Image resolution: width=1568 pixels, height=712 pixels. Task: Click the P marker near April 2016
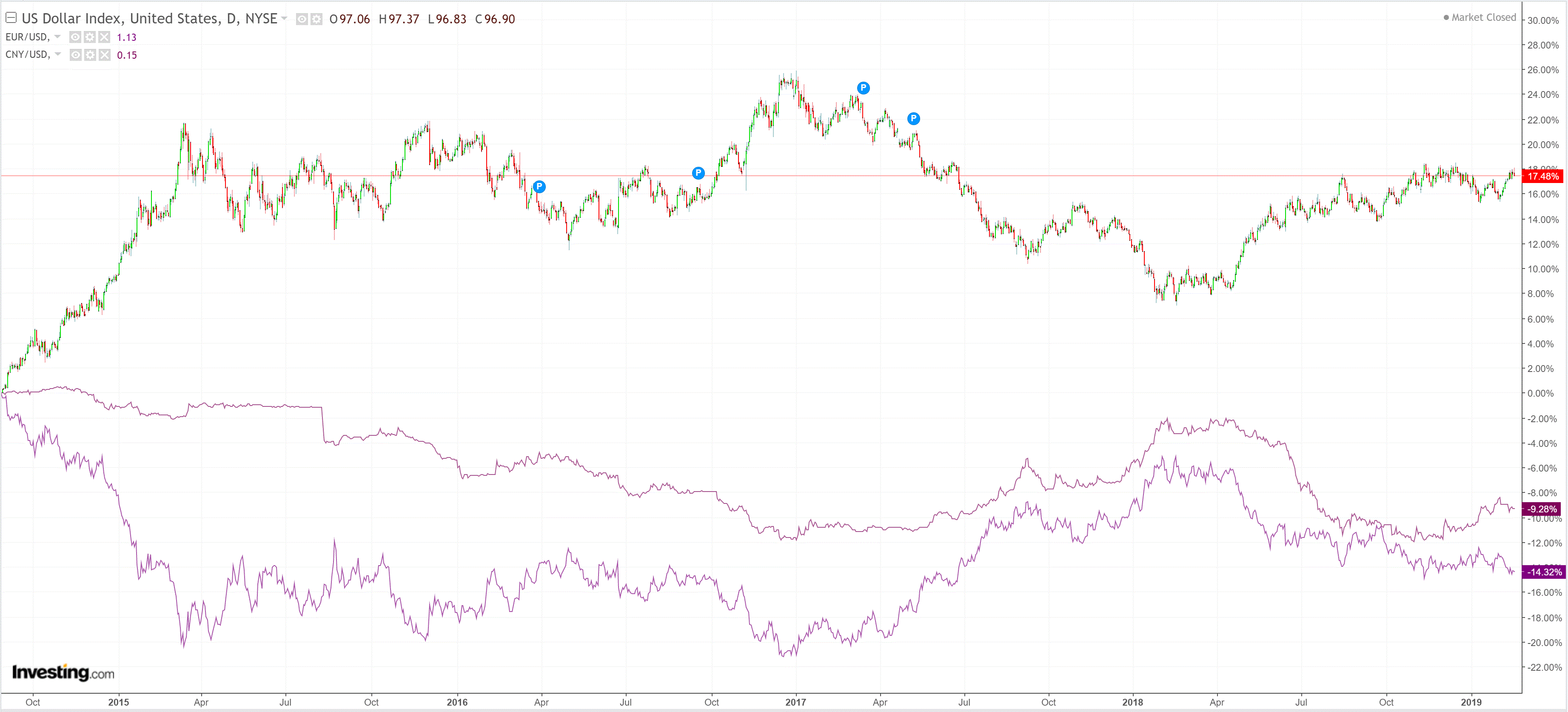coord(539,186)
